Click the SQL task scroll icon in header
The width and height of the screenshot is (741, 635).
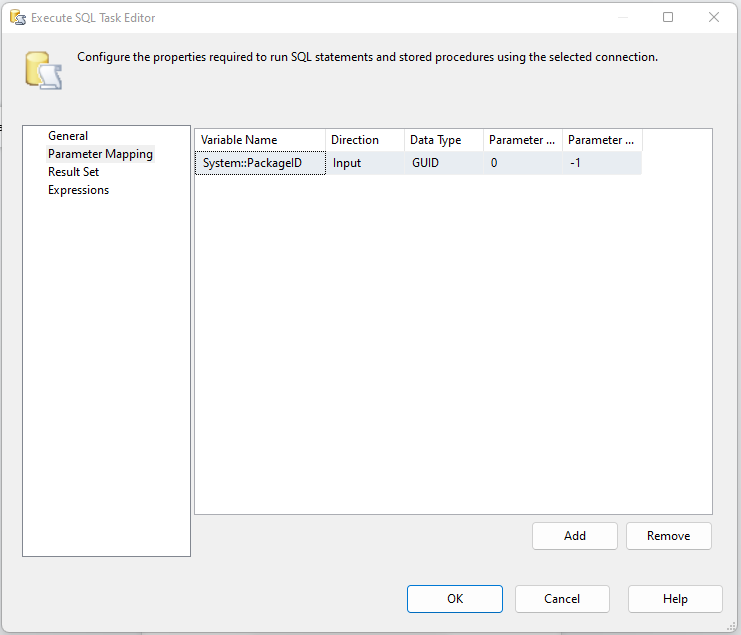(41, 69)
